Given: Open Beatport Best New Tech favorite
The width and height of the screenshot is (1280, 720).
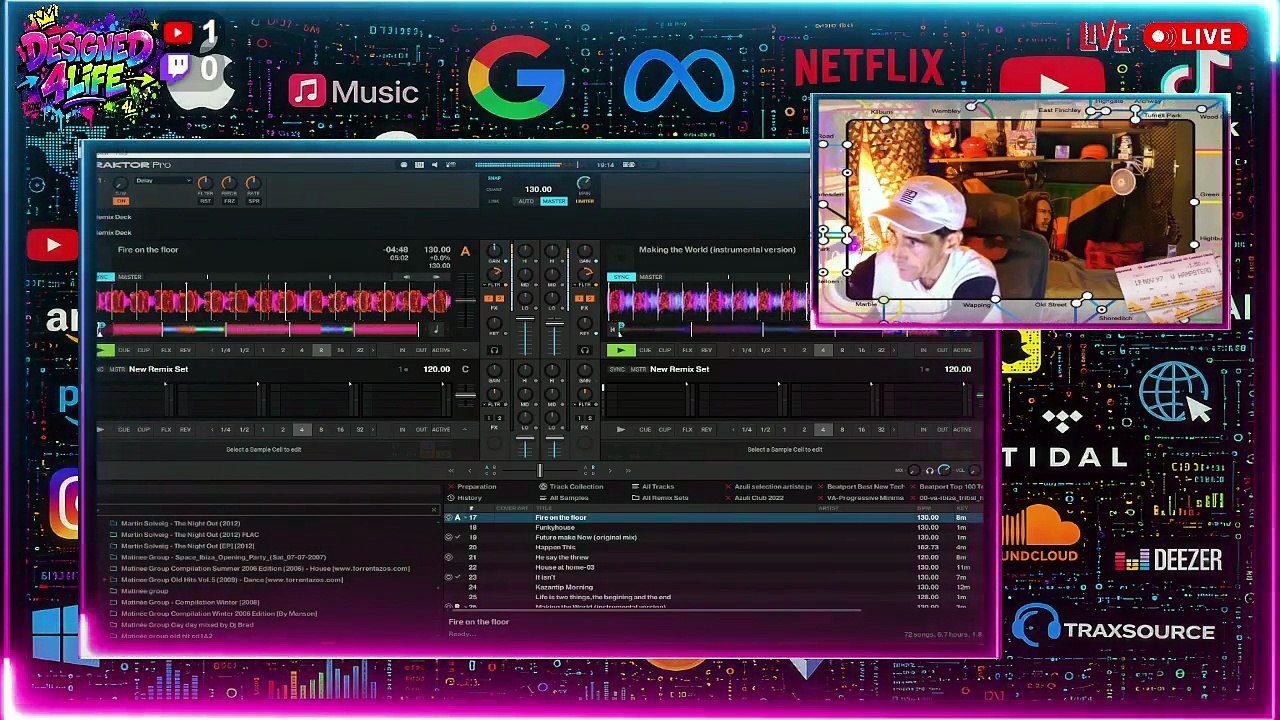Looking at the screenshot, I should [859, 487].
